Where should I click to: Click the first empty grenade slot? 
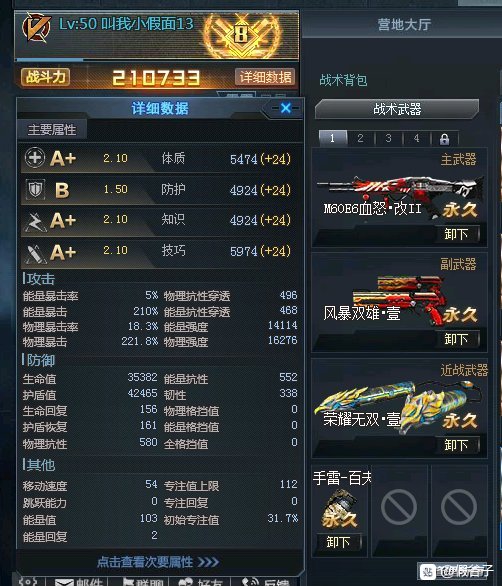tap(399, 508)
